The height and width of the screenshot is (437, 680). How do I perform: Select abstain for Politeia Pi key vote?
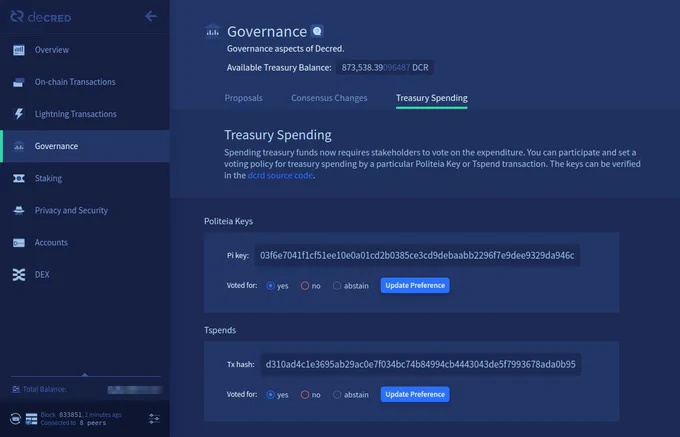click(337, 286)
